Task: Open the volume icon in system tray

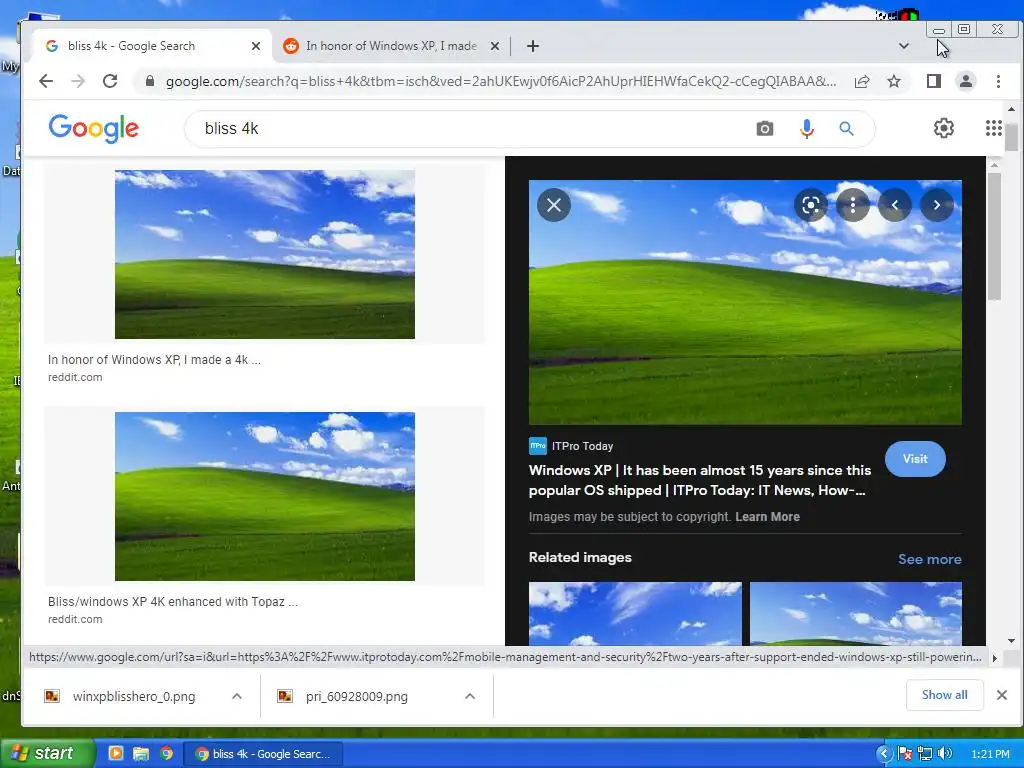Action: pyautogui.click(x=945, y=754)
